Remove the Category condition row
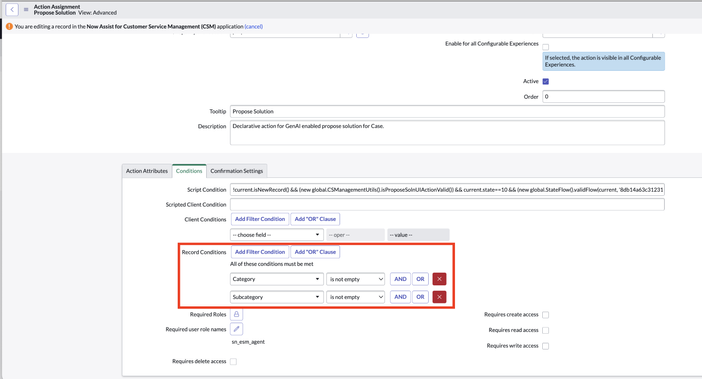Viewport: 702px width, 379px height. pyautogui.click(x=439, y=279)
